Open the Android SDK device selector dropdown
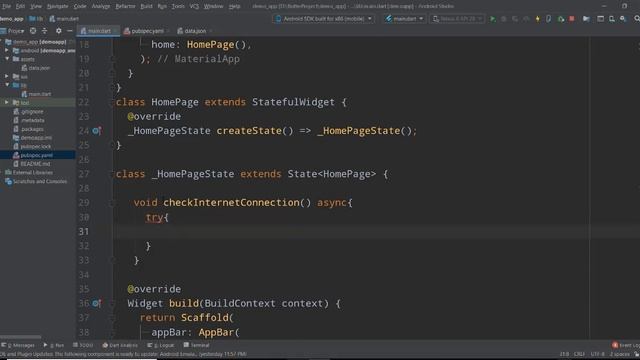This screenshot has height=360, width=640. pyautogui.click(x=324, y=19)
